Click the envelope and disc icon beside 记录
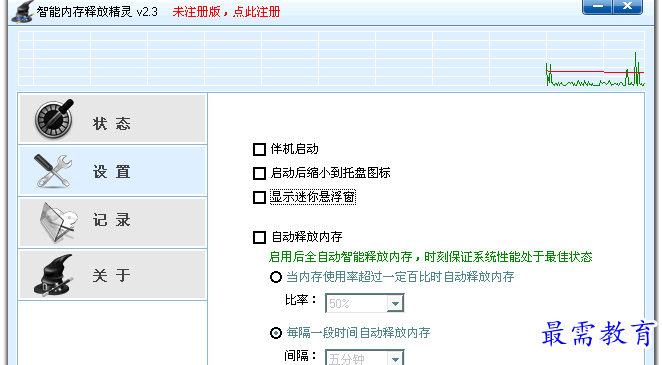 pyautogui.click(x=59, y=222)
